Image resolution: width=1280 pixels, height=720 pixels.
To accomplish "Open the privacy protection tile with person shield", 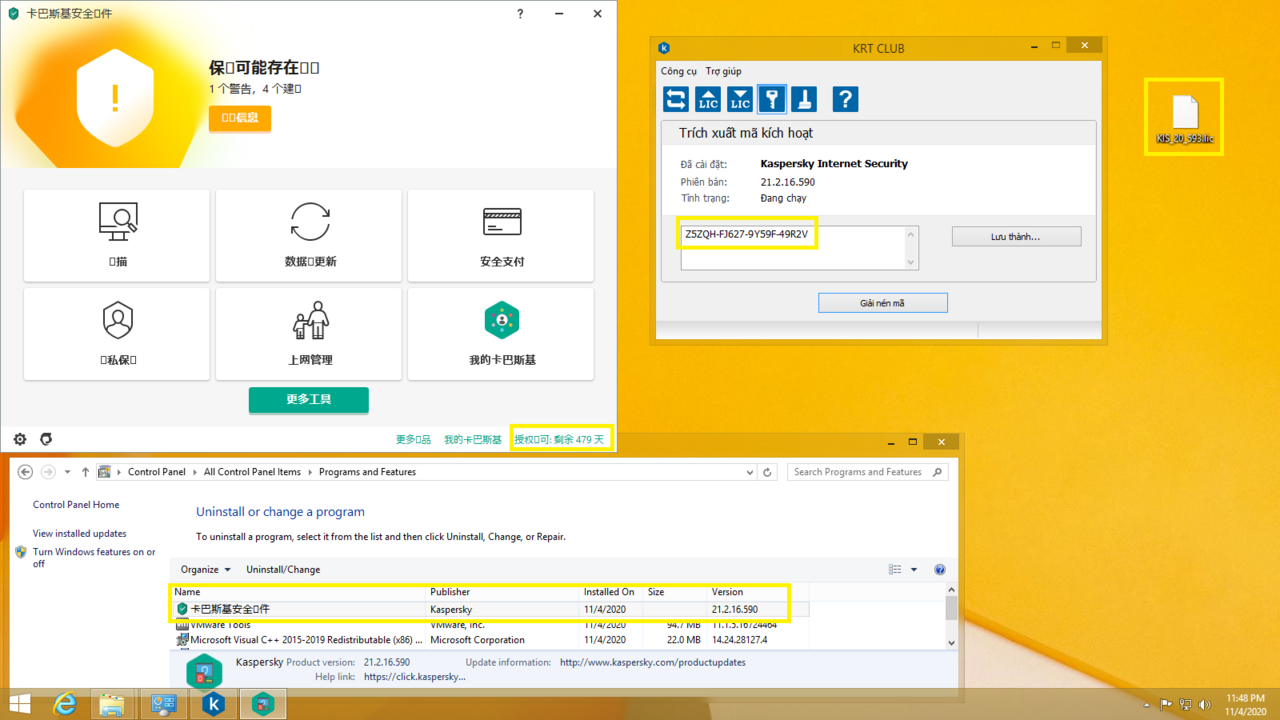I will [x=118, y=334].
